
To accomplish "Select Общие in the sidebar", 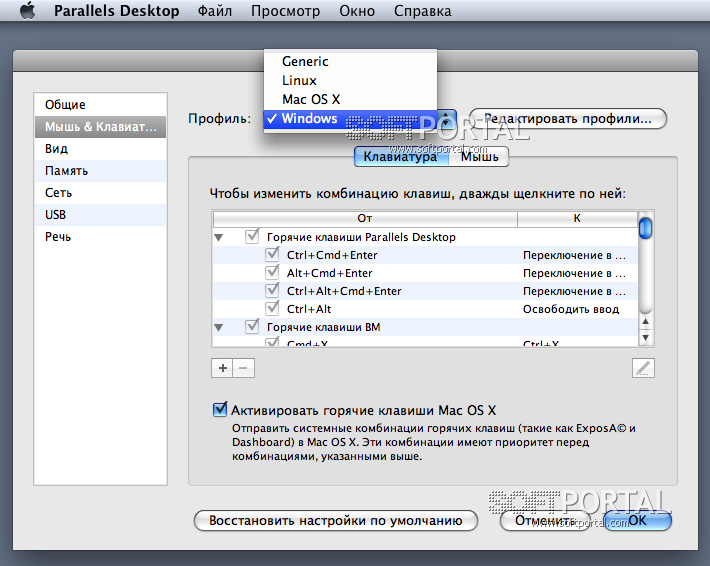I will [101, 105].
